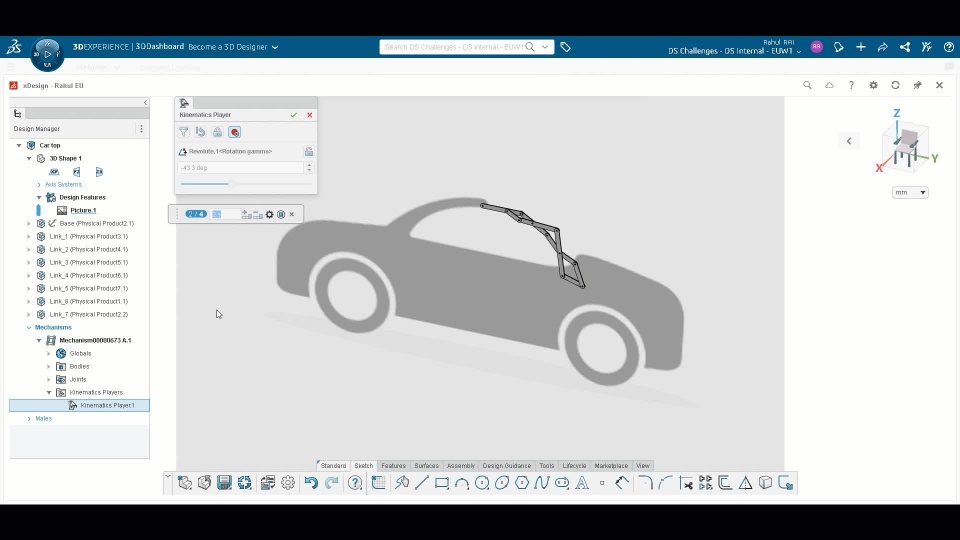Open the mm units dropdown
Screen dimensions: 960x540
point(910,192)
